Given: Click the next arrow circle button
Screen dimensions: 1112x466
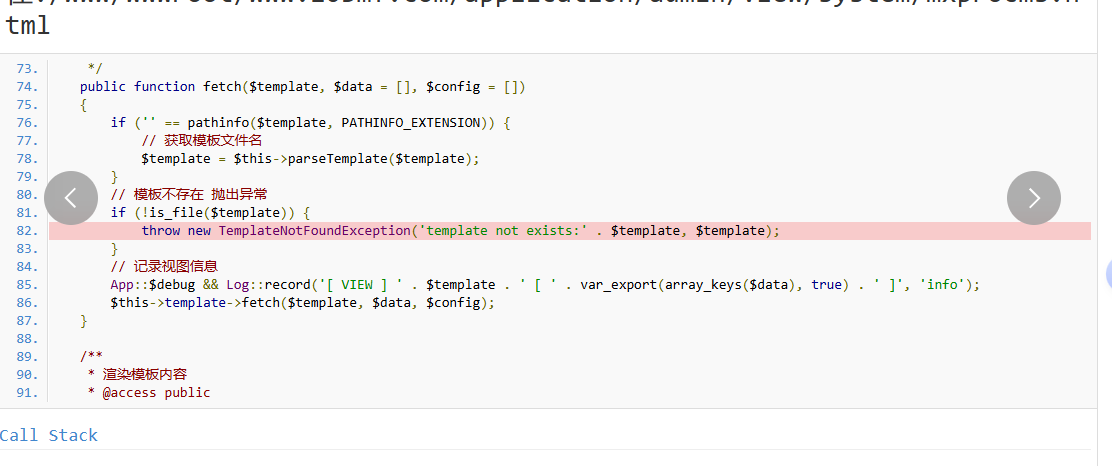Looking at the screenshot, I should pyautogui.click(x=1033, y=198).
